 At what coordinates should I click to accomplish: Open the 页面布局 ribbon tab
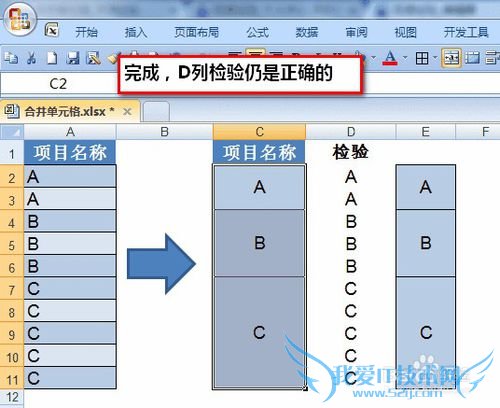(x=197, y=32)
